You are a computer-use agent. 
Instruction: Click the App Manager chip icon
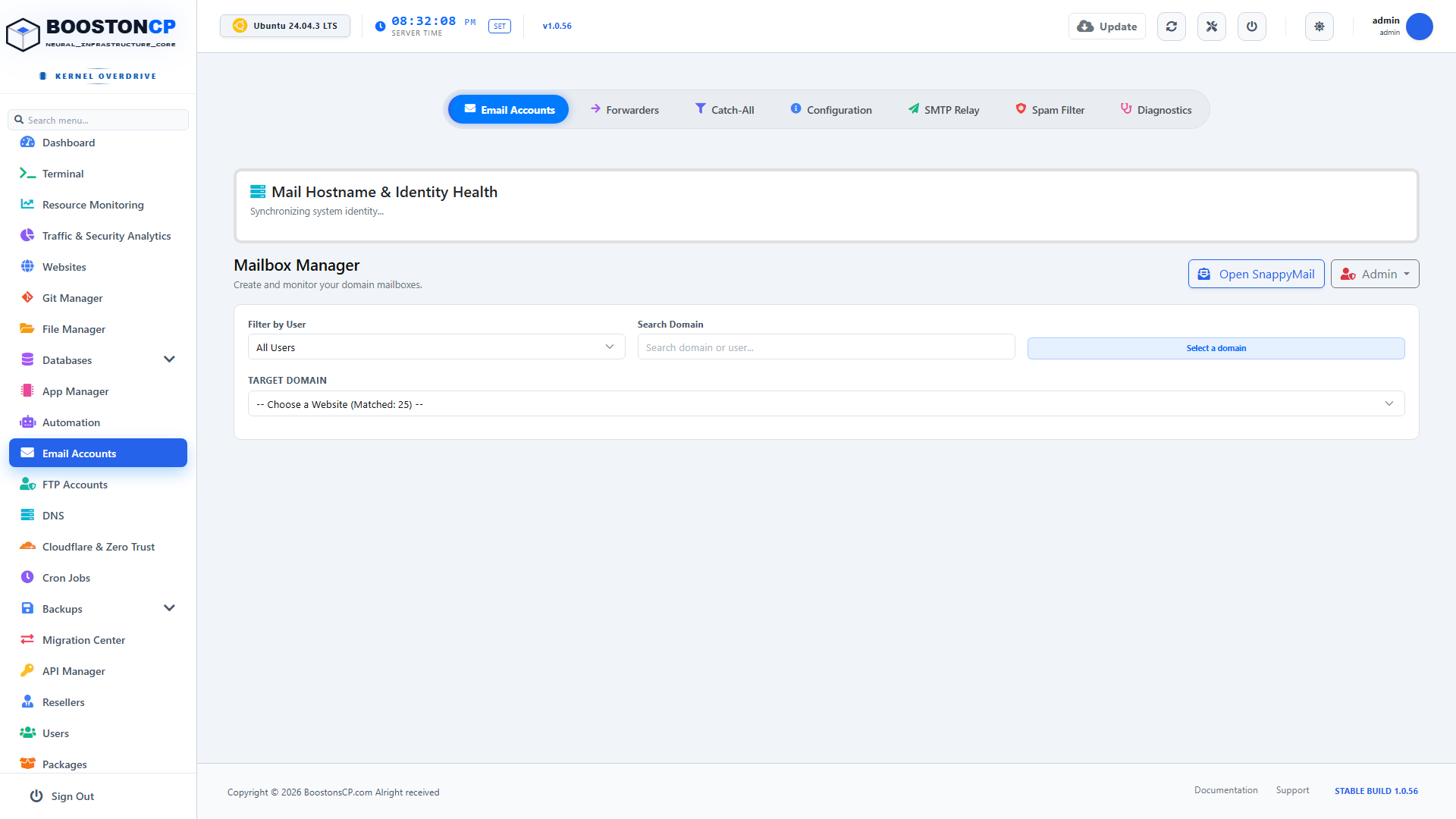click(x=27, y=391)
